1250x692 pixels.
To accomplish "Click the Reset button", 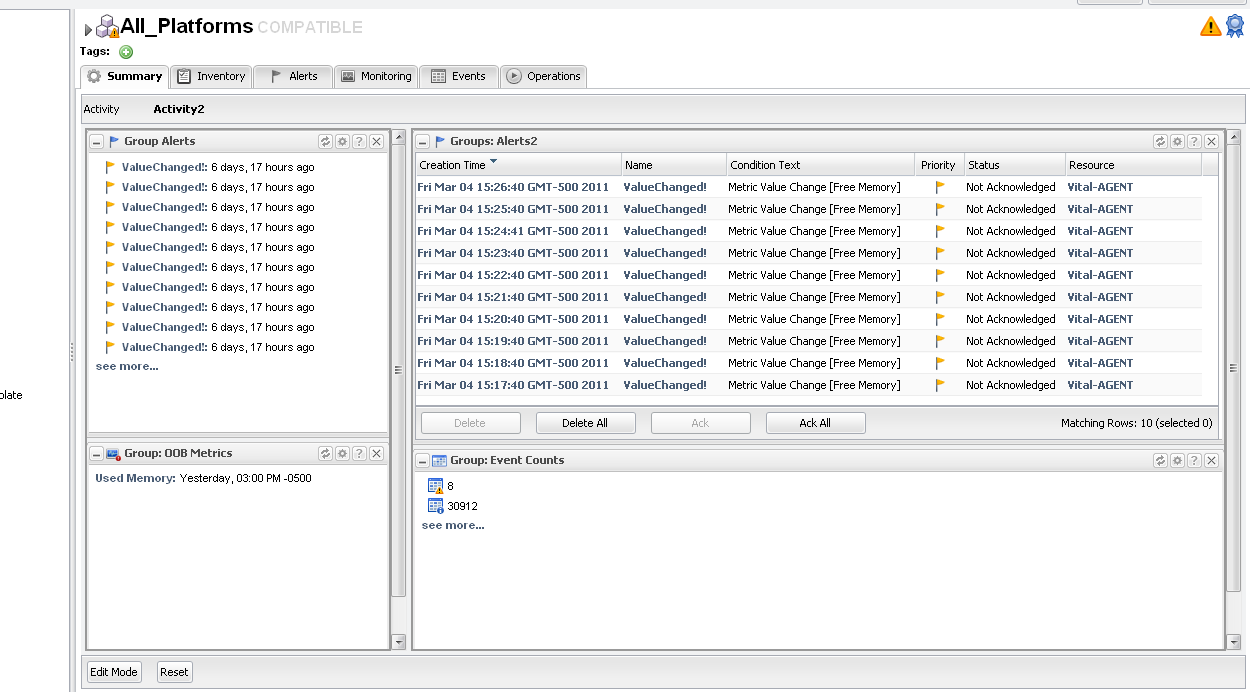I will pyautogui.click(x=174, y=672).
